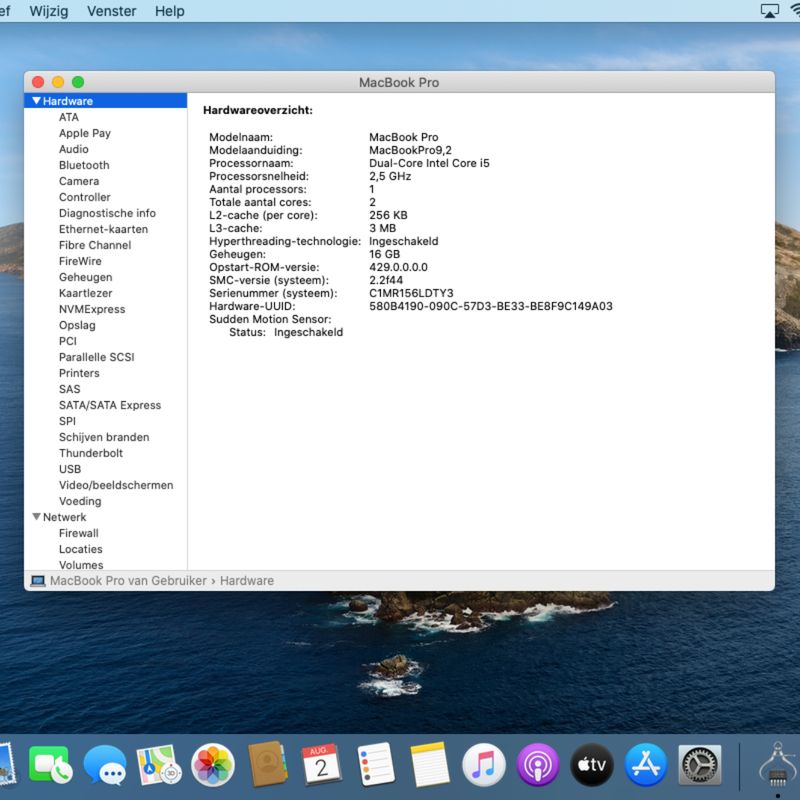The width and height of the screenshot is (800, 800).
Task: Open the Music app in Dock
Action: coord(484,764)
